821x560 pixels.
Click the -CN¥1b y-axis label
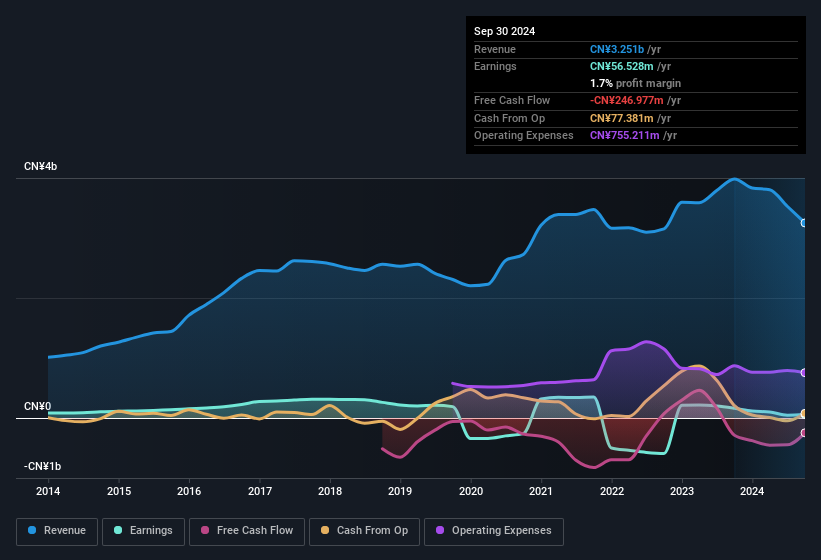pos(42,466)
